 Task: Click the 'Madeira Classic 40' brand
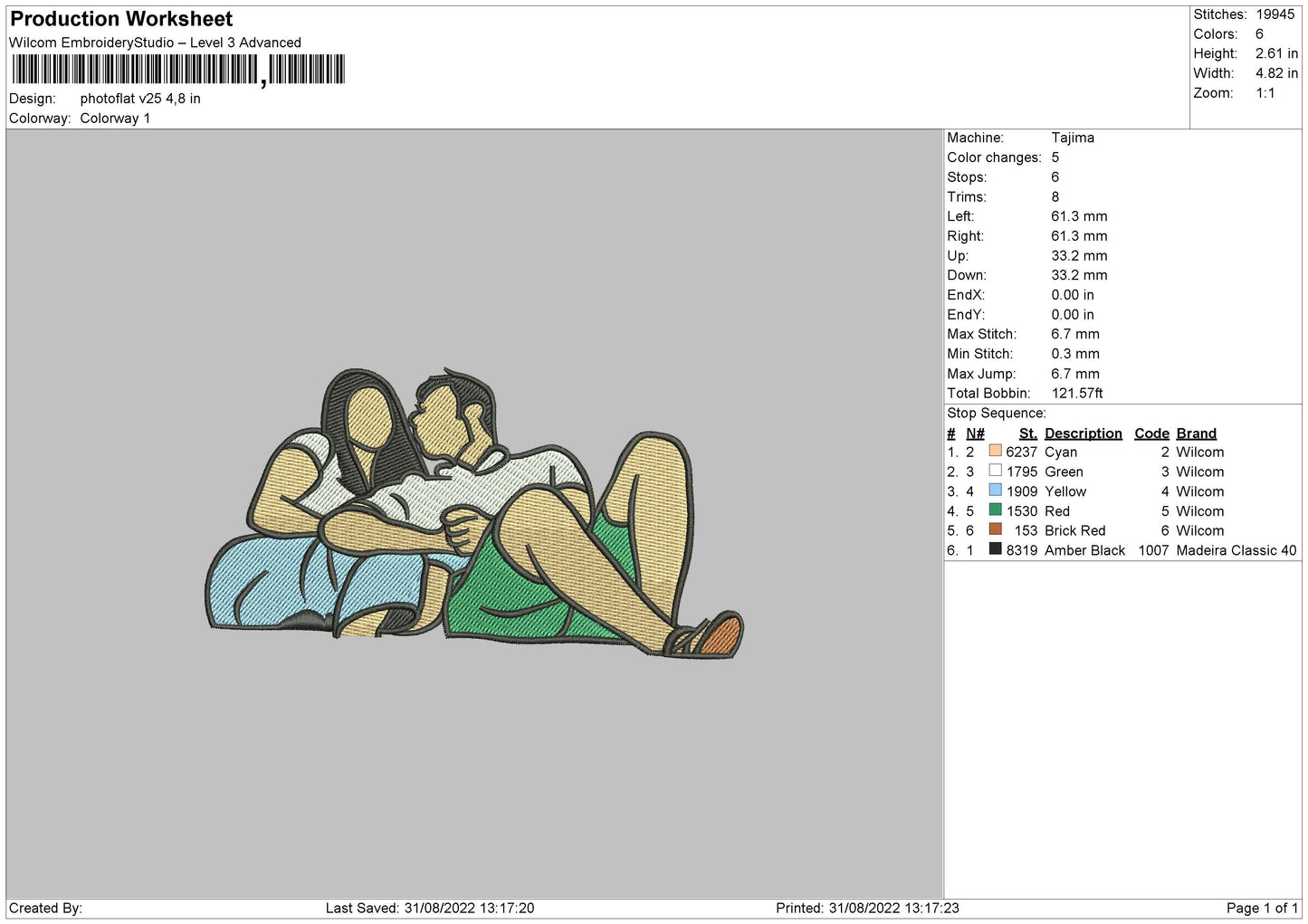1236,550
